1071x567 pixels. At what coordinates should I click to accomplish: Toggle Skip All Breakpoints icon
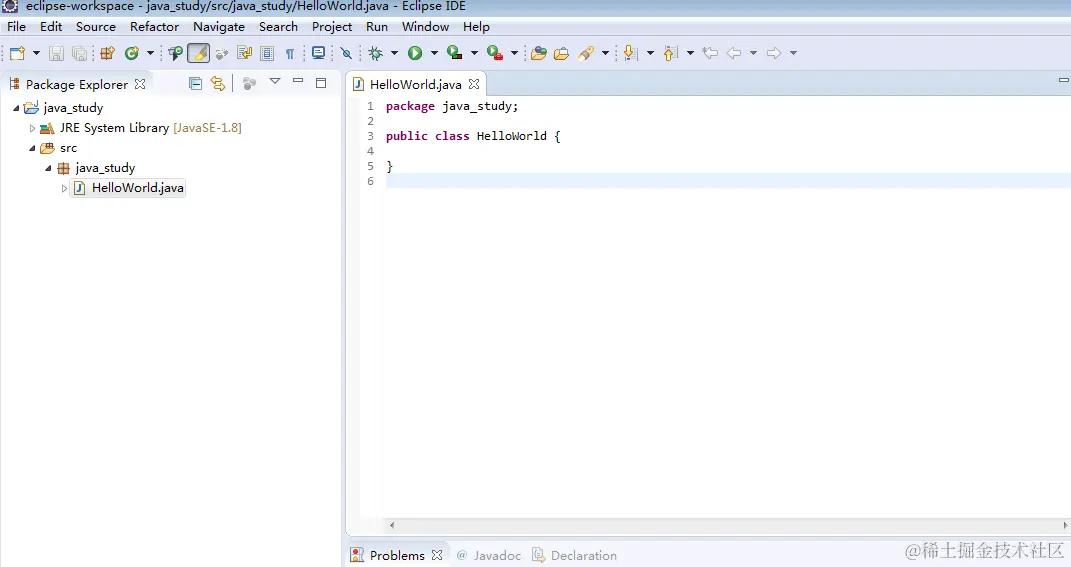tap(346, 53)
